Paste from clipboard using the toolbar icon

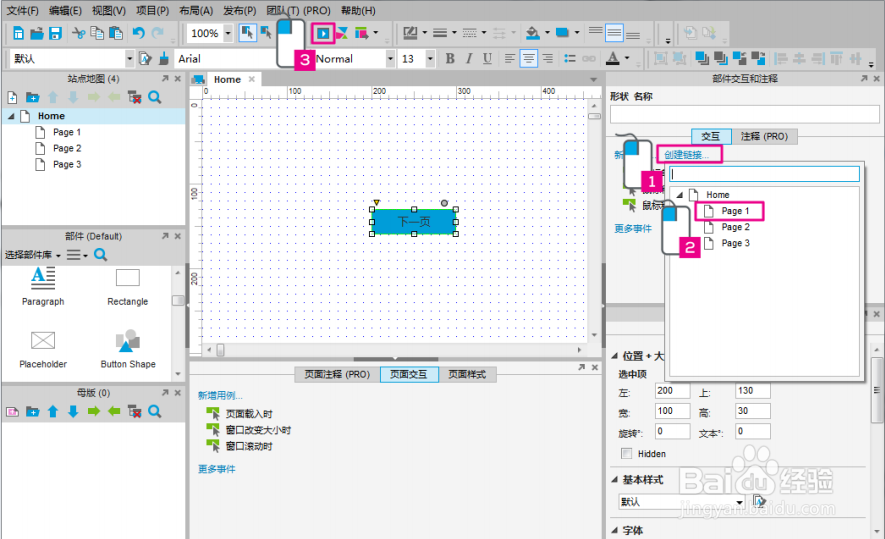(116, 33)
